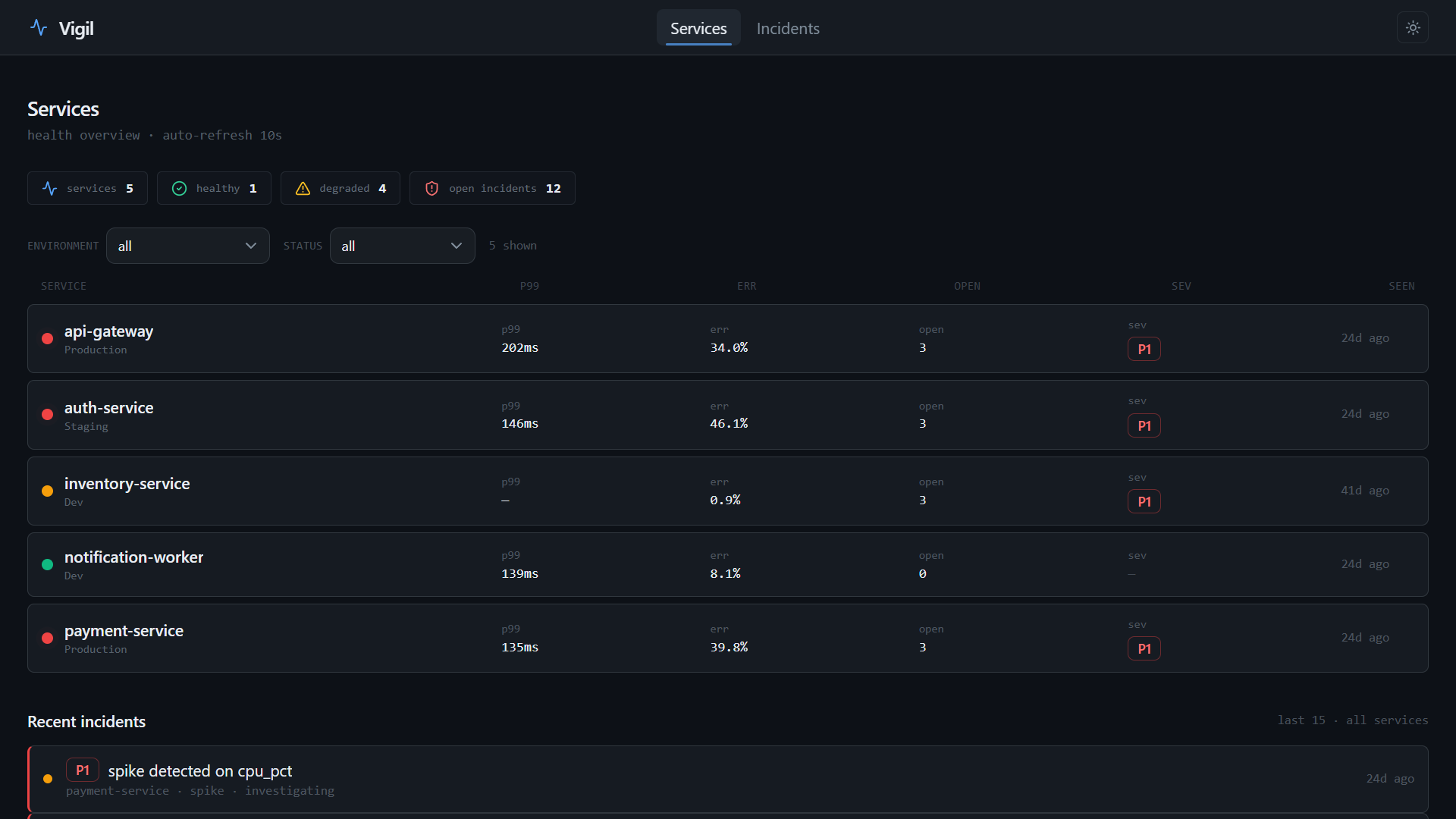Click the Vigil pulse logo icon

coord(39,28)
